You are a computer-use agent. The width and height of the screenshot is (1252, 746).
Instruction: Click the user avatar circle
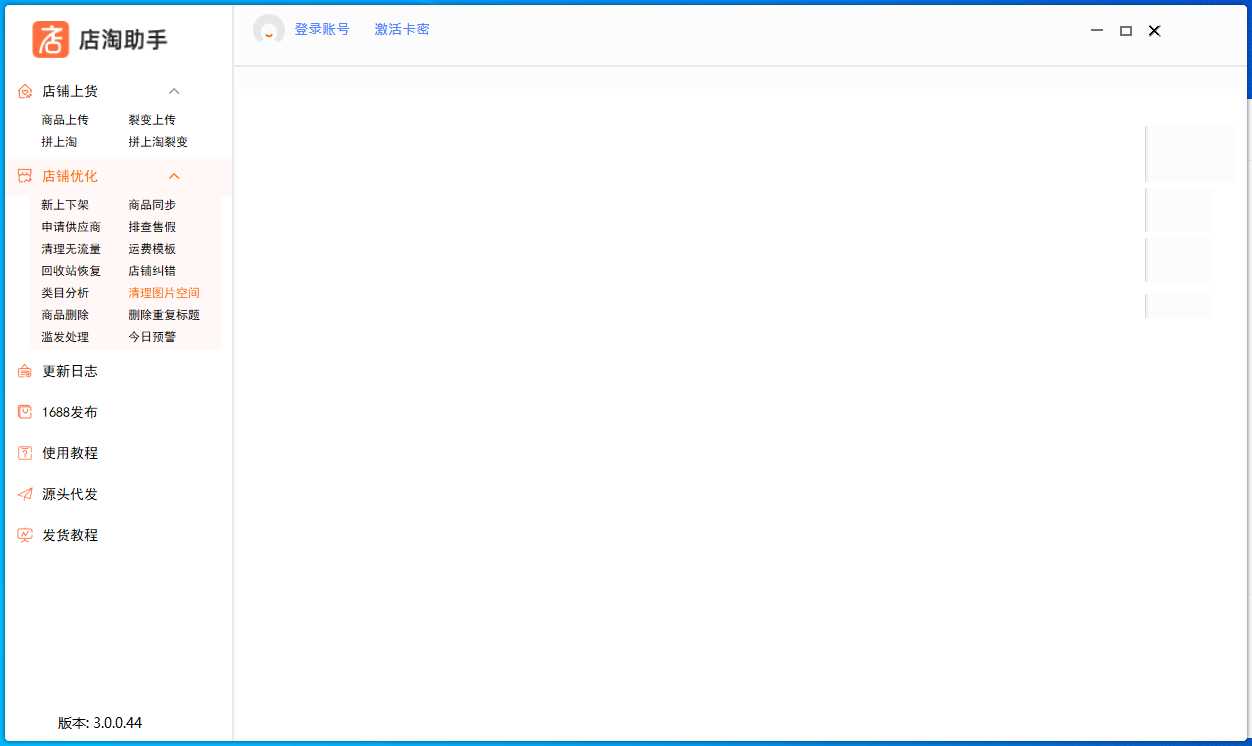coord(268,30)
